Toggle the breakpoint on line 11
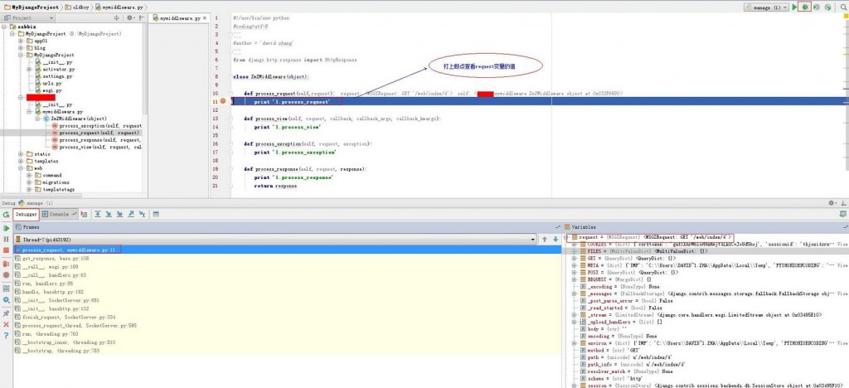 pyautogui.click(x=223, y=101)
